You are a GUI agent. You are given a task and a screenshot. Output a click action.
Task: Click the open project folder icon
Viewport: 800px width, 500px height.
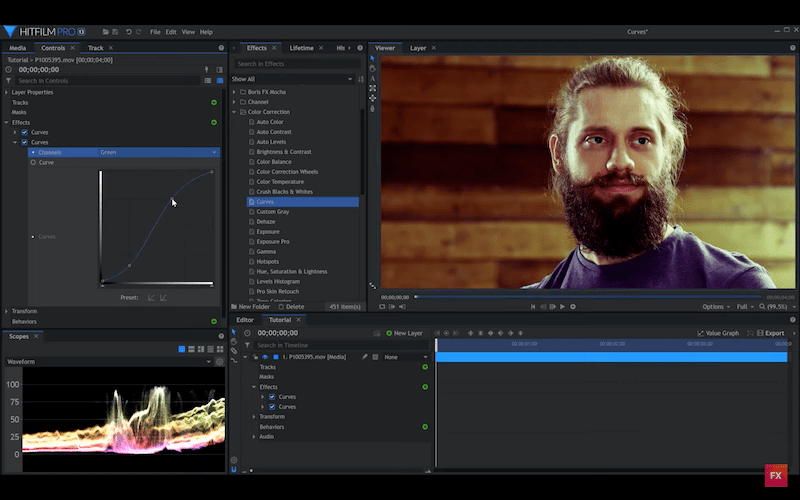pyautogui.click(x=106, y=32)
